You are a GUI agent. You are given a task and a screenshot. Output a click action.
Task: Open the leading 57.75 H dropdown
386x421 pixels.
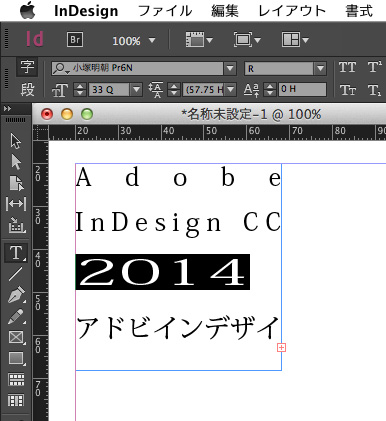click(230, 89)
